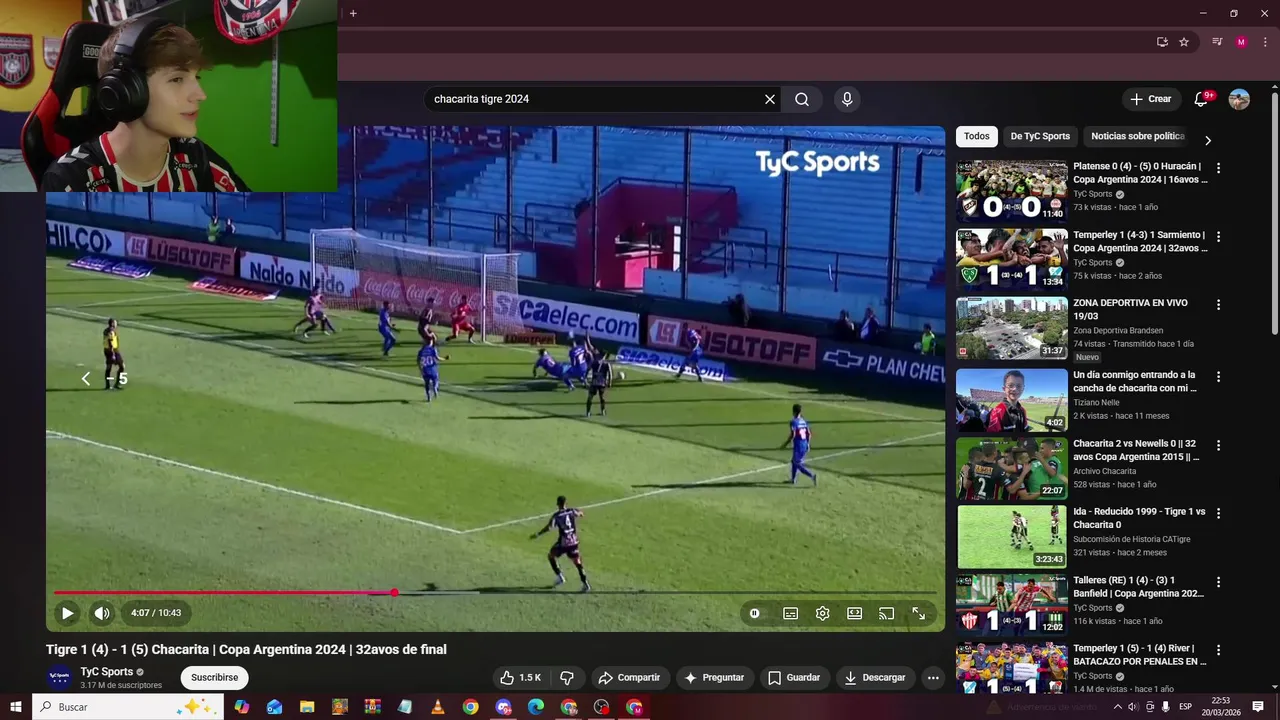Save video with the Guardar button
The width and height of the screenshot is (1280, 720).
[794, 677]
